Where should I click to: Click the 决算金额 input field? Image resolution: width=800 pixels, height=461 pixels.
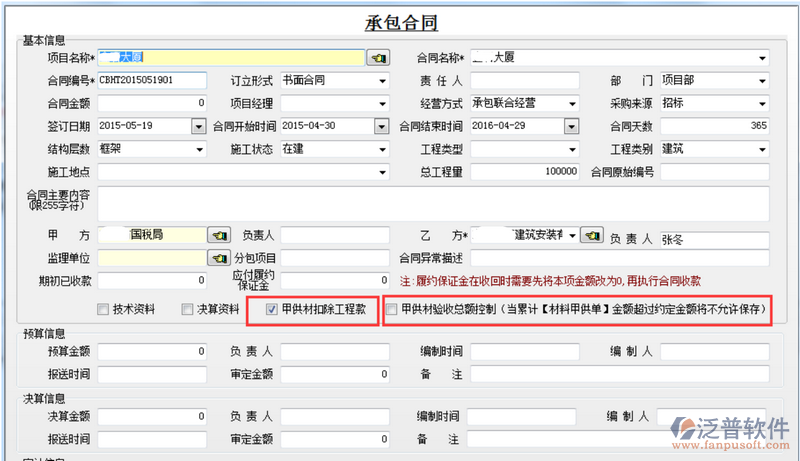pyautogui.click(x=152, y=417)
